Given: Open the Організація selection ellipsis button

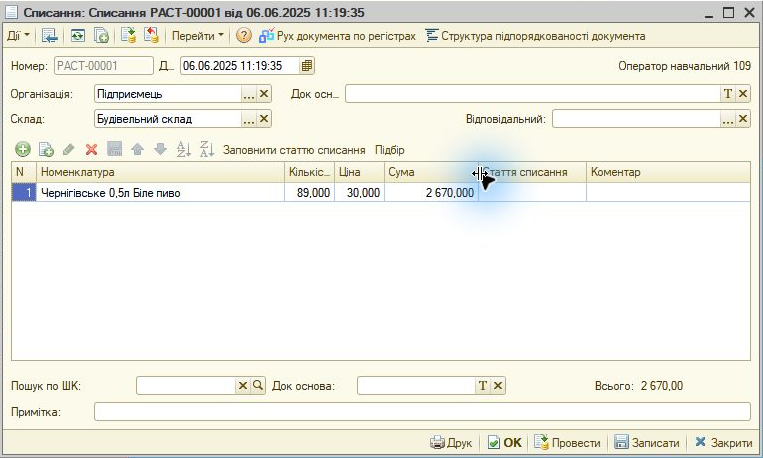Looking at the screenshot, I should tap(249, 94).
